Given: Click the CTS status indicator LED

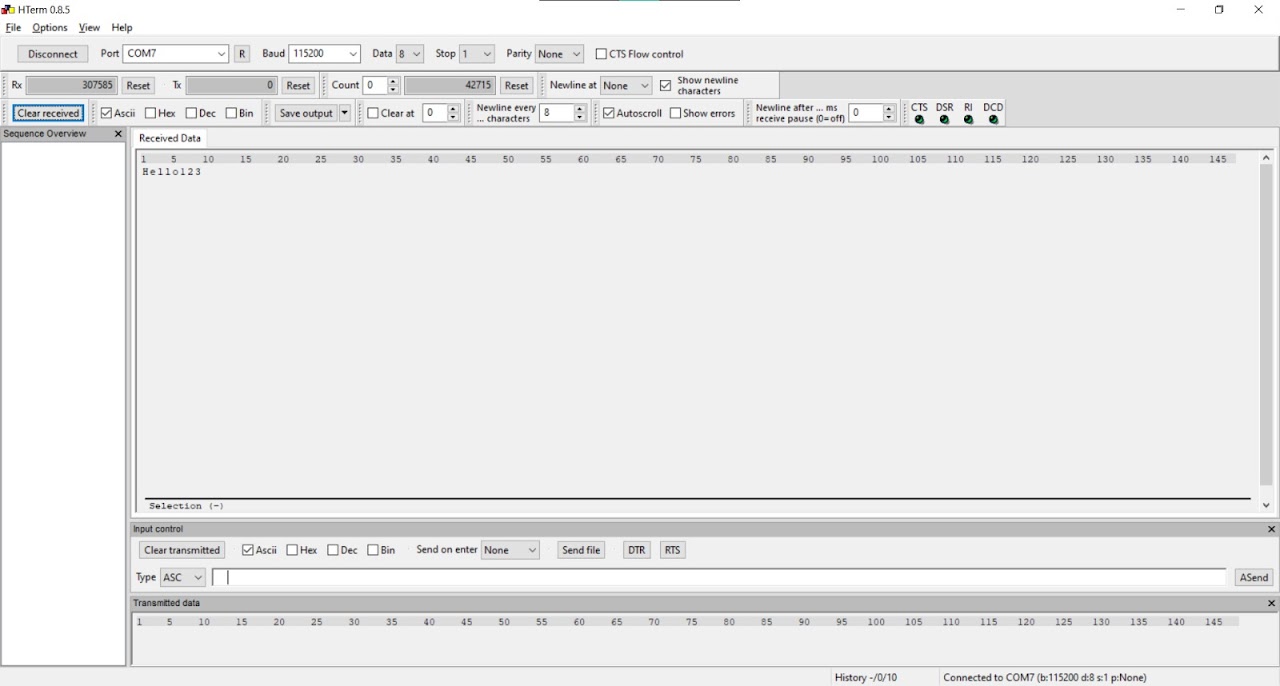Looking at the screenshot, I should (919, 120).
